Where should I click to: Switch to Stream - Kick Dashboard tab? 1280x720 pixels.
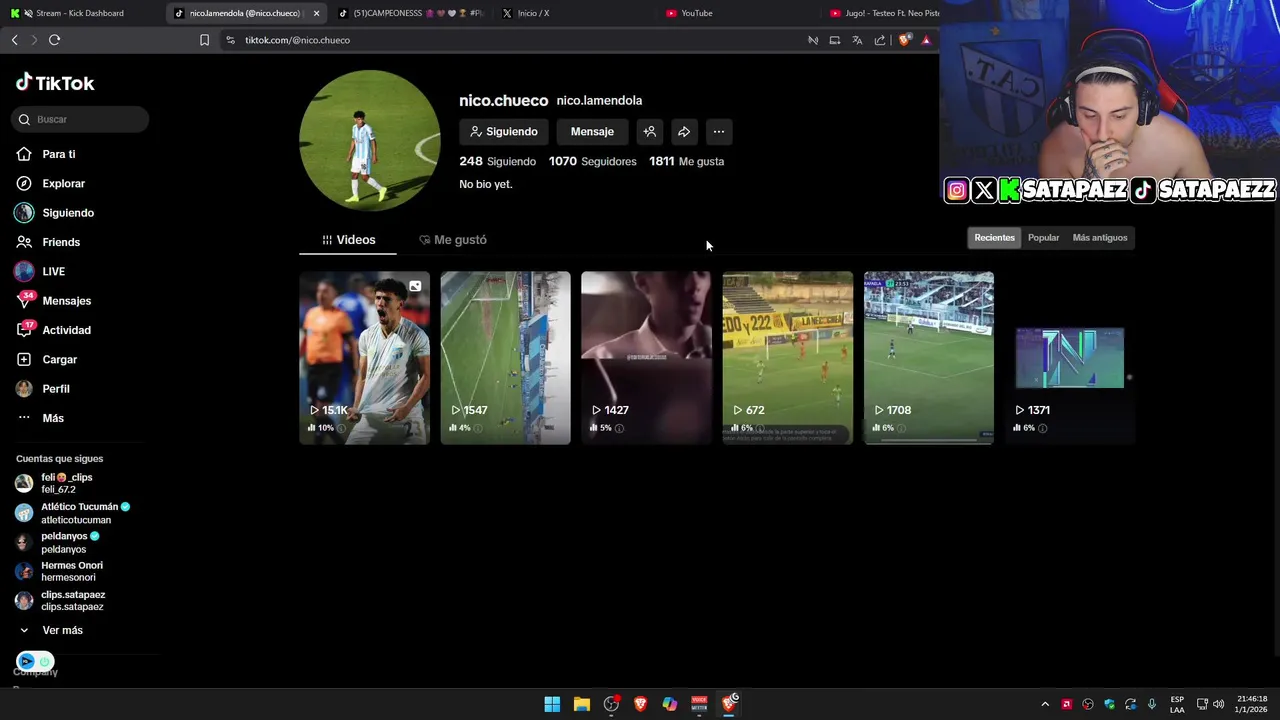pyautogui.click(x=80, y=13)
